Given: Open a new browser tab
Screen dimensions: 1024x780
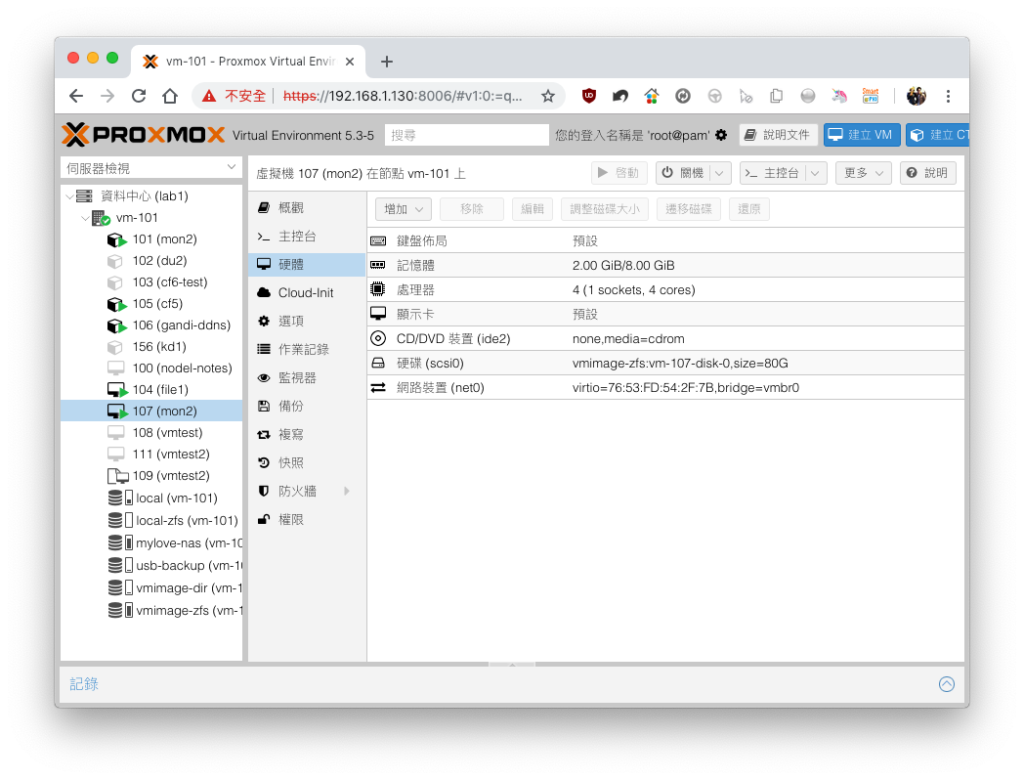Looking at the screenshot, I should point(387,61).
